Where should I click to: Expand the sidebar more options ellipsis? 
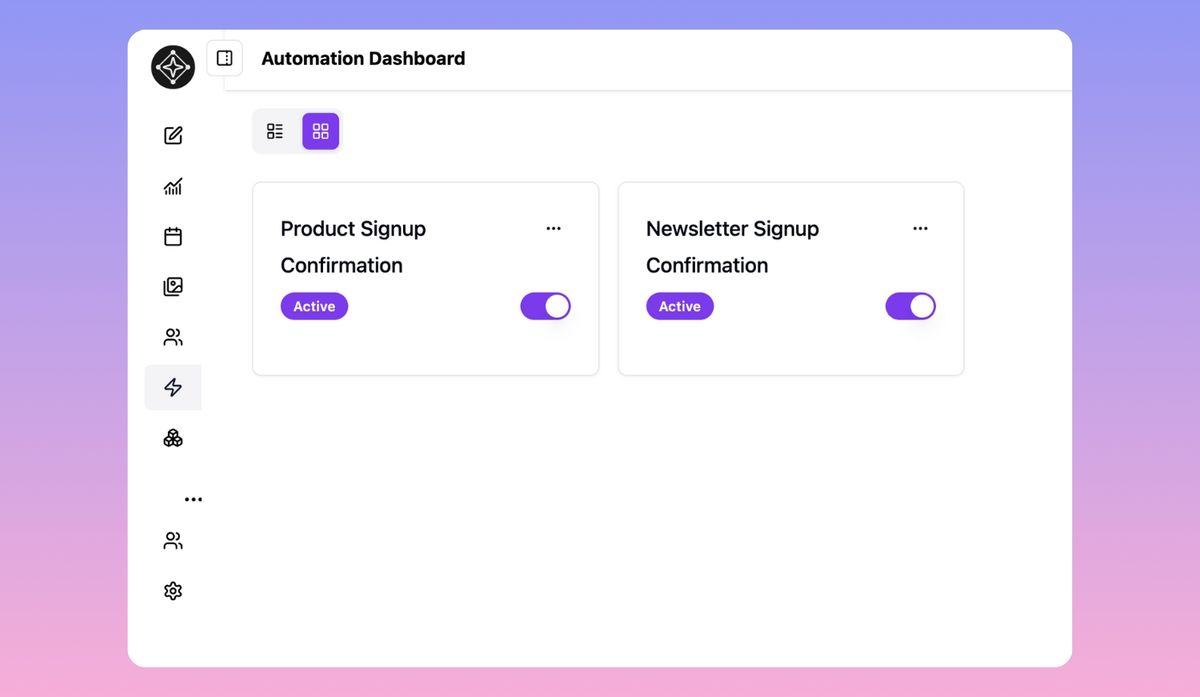(193, 499)
